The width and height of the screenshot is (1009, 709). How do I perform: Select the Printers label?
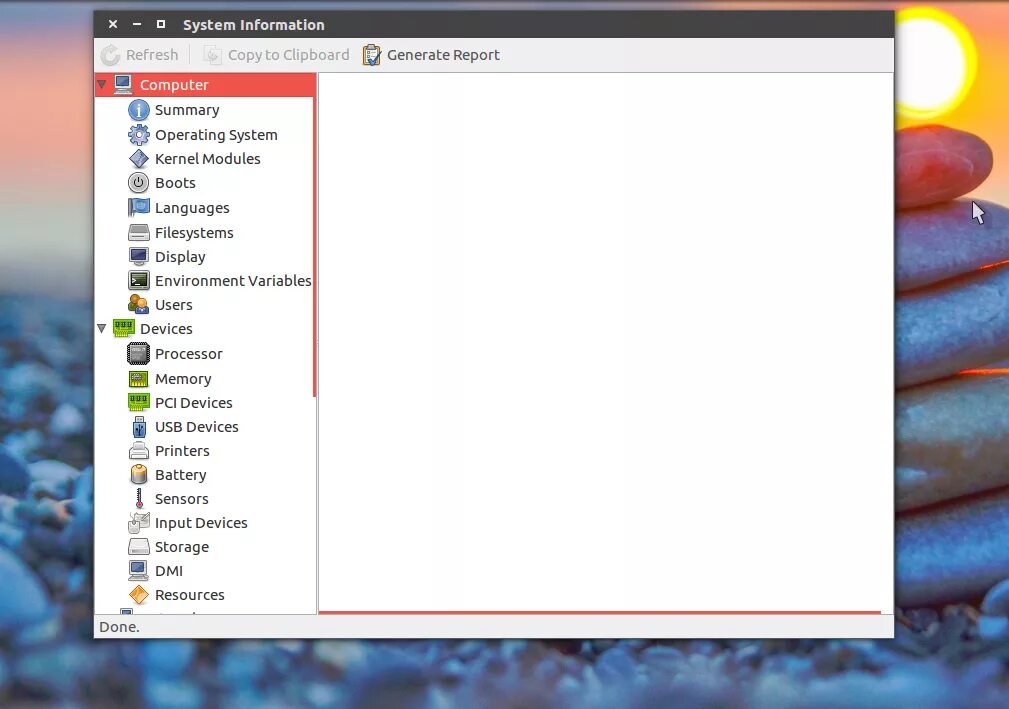[182, 451]
